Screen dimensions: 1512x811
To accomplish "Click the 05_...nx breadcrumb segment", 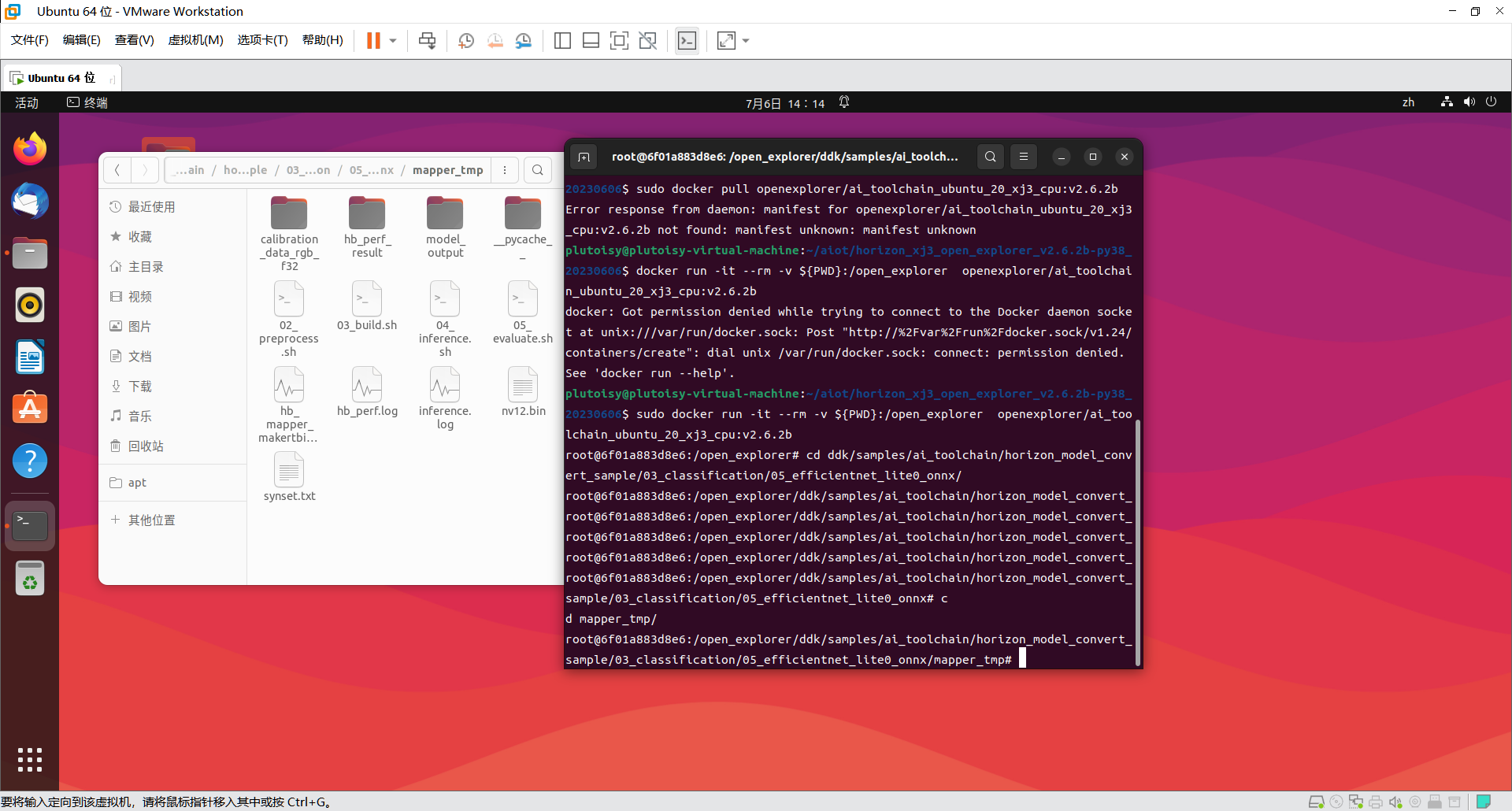I will point(372,170).
